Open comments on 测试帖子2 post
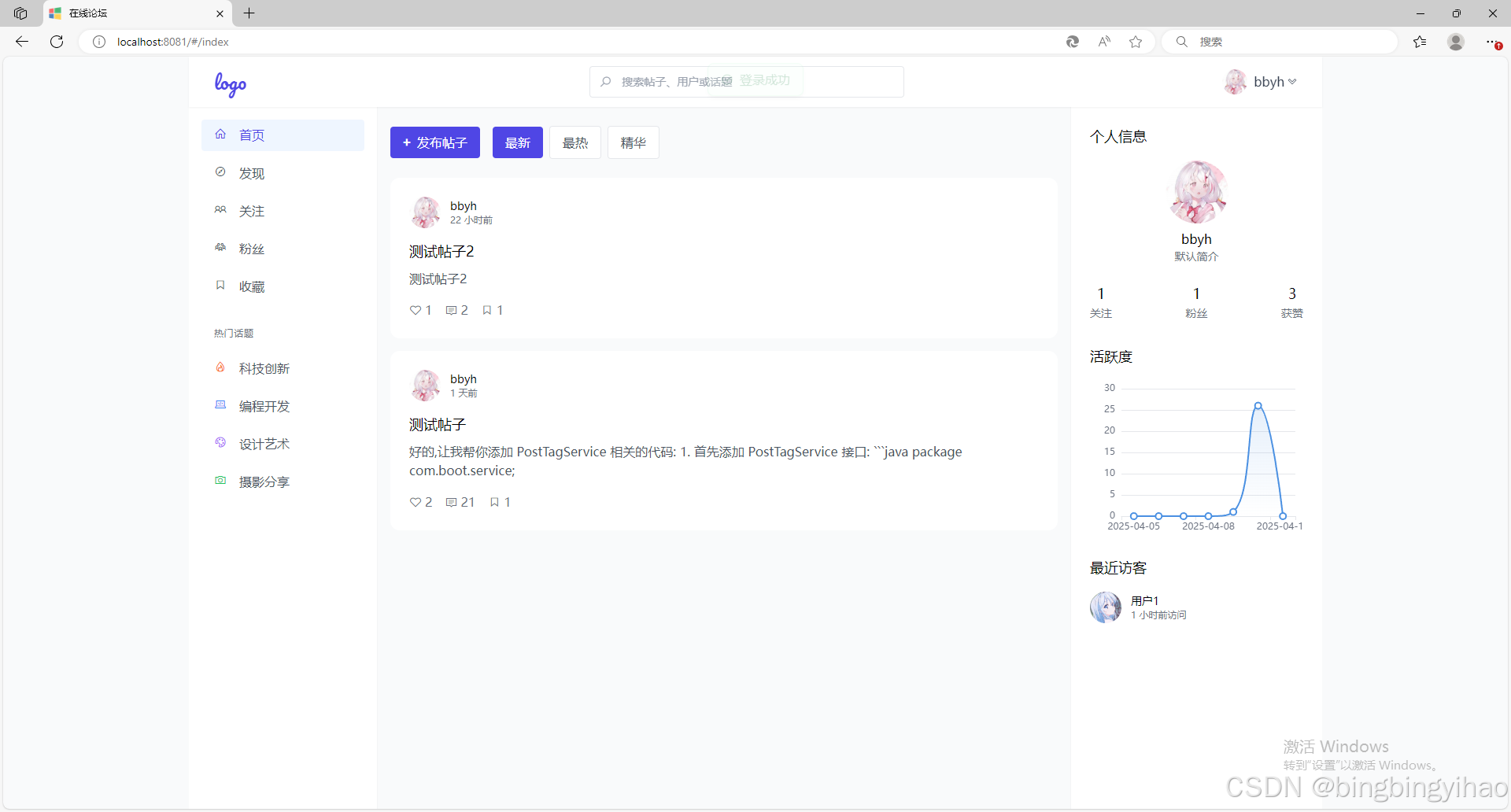Viewport: 1511px width, 812px height. [457, 310]
